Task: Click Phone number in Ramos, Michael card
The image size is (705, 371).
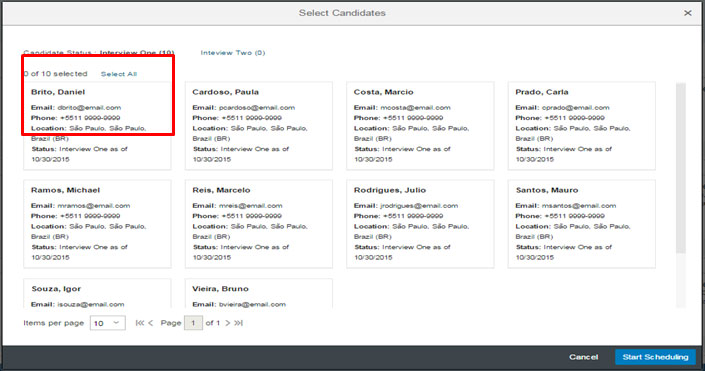Action: coord(90,216)
